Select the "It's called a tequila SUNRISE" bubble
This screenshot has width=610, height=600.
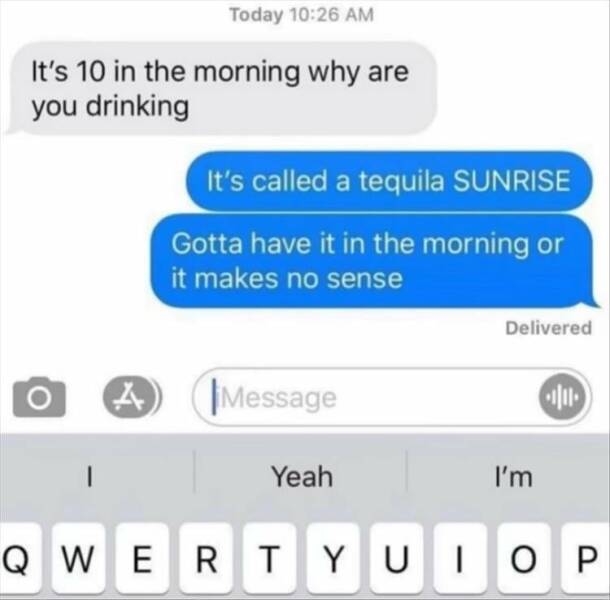(389, 181)
